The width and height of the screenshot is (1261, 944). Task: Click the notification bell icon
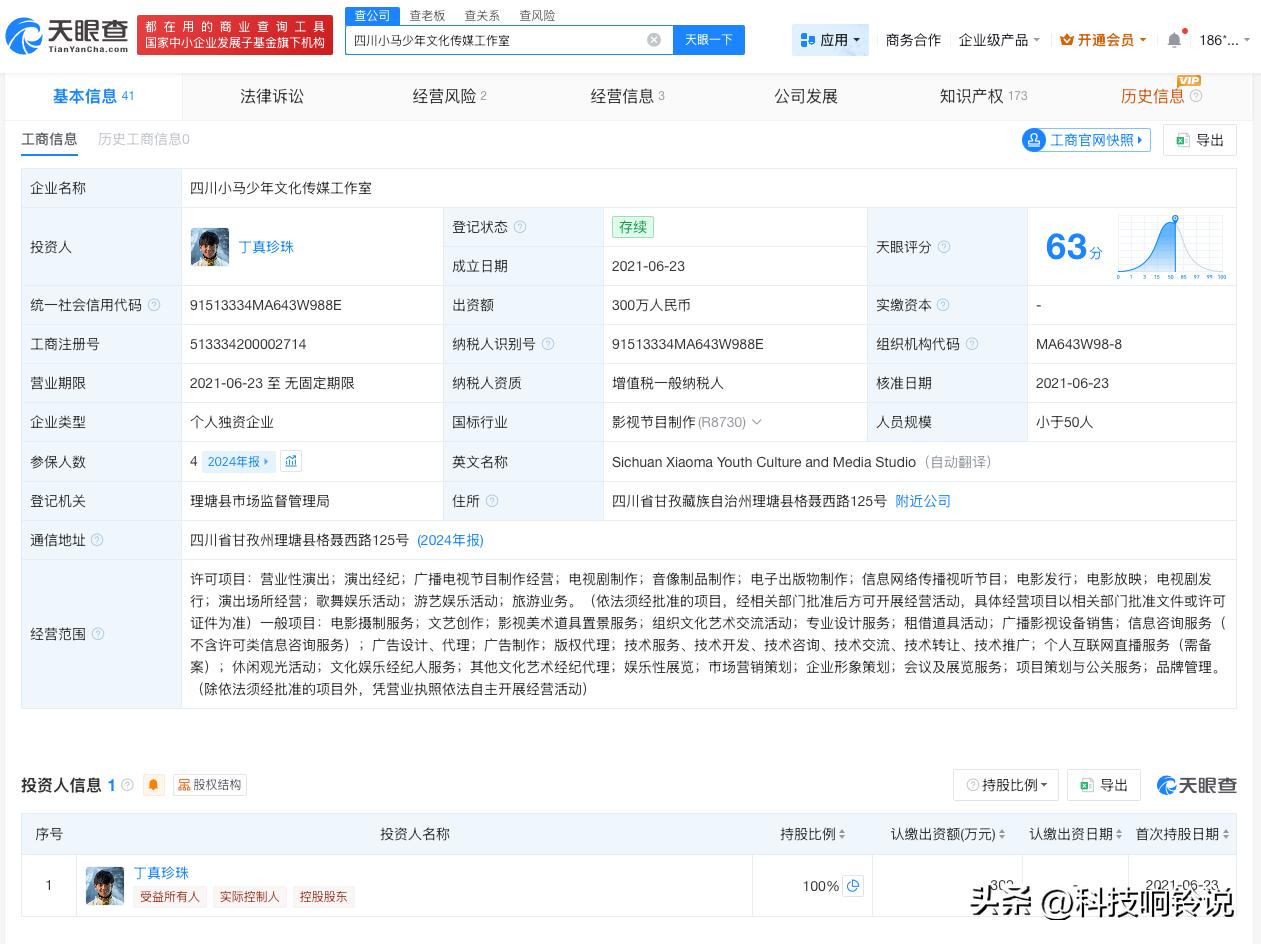1172,40
